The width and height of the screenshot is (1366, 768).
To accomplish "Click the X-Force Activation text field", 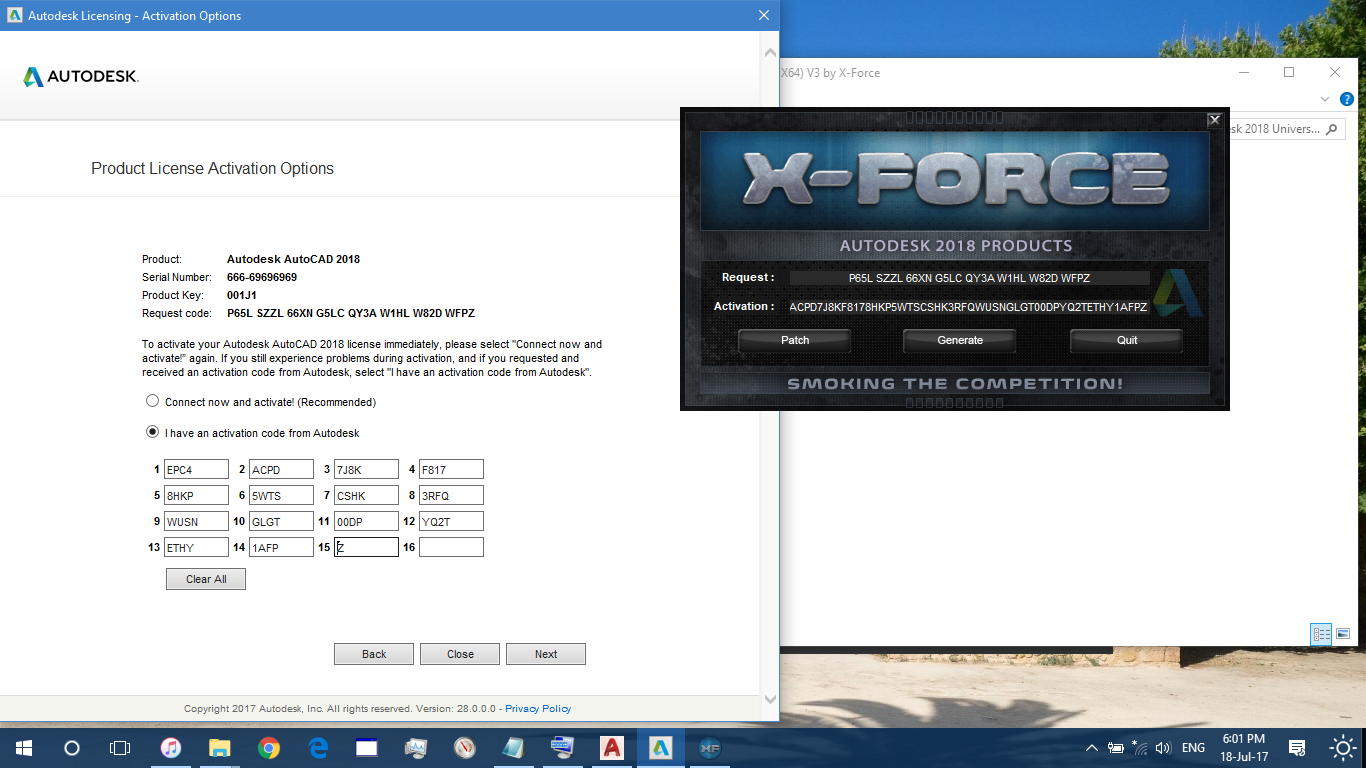I will click(969, 307).
